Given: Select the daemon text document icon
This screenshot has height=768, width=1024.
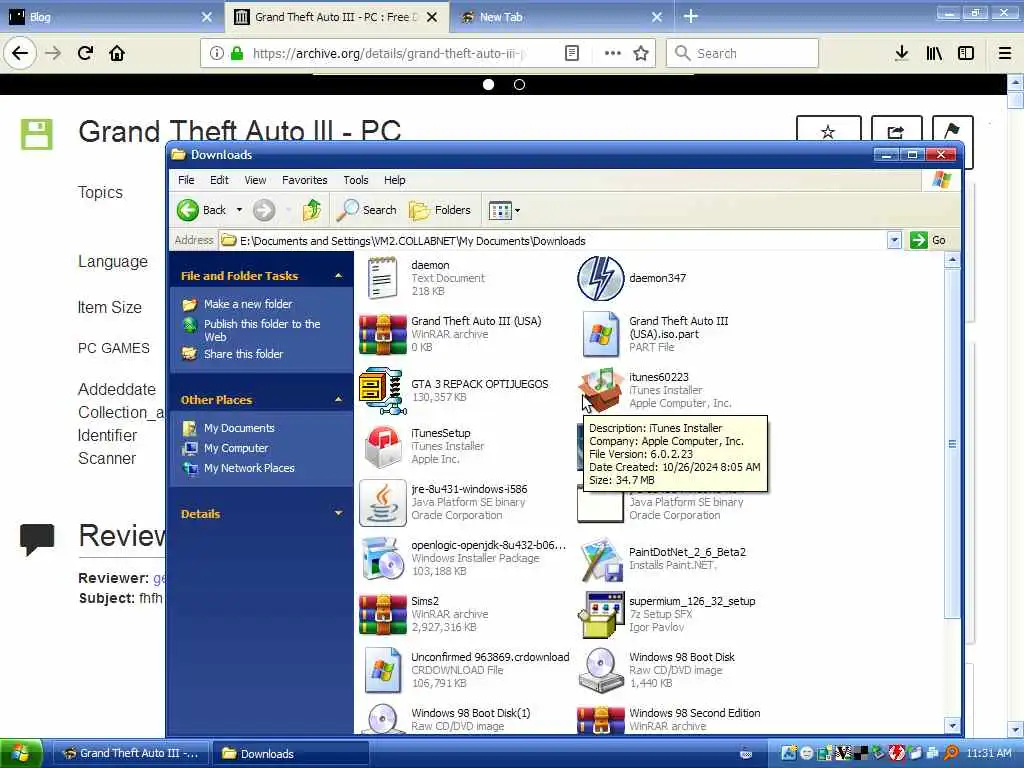Looking at the screenshot, I should tap(382, 278).
